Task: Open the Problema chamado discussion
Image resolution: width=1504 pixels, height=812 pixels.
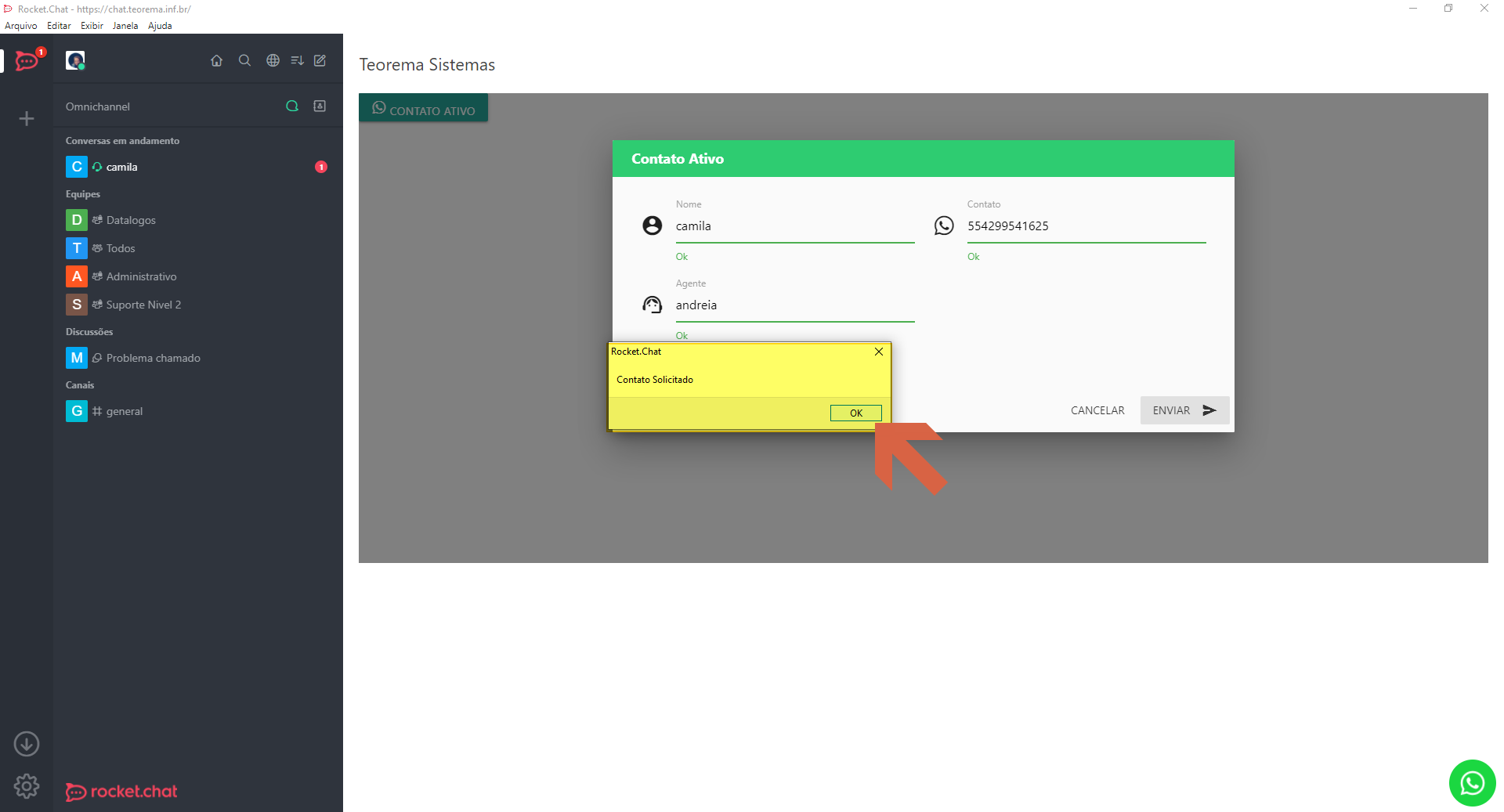Action: [x=198, y=358]
